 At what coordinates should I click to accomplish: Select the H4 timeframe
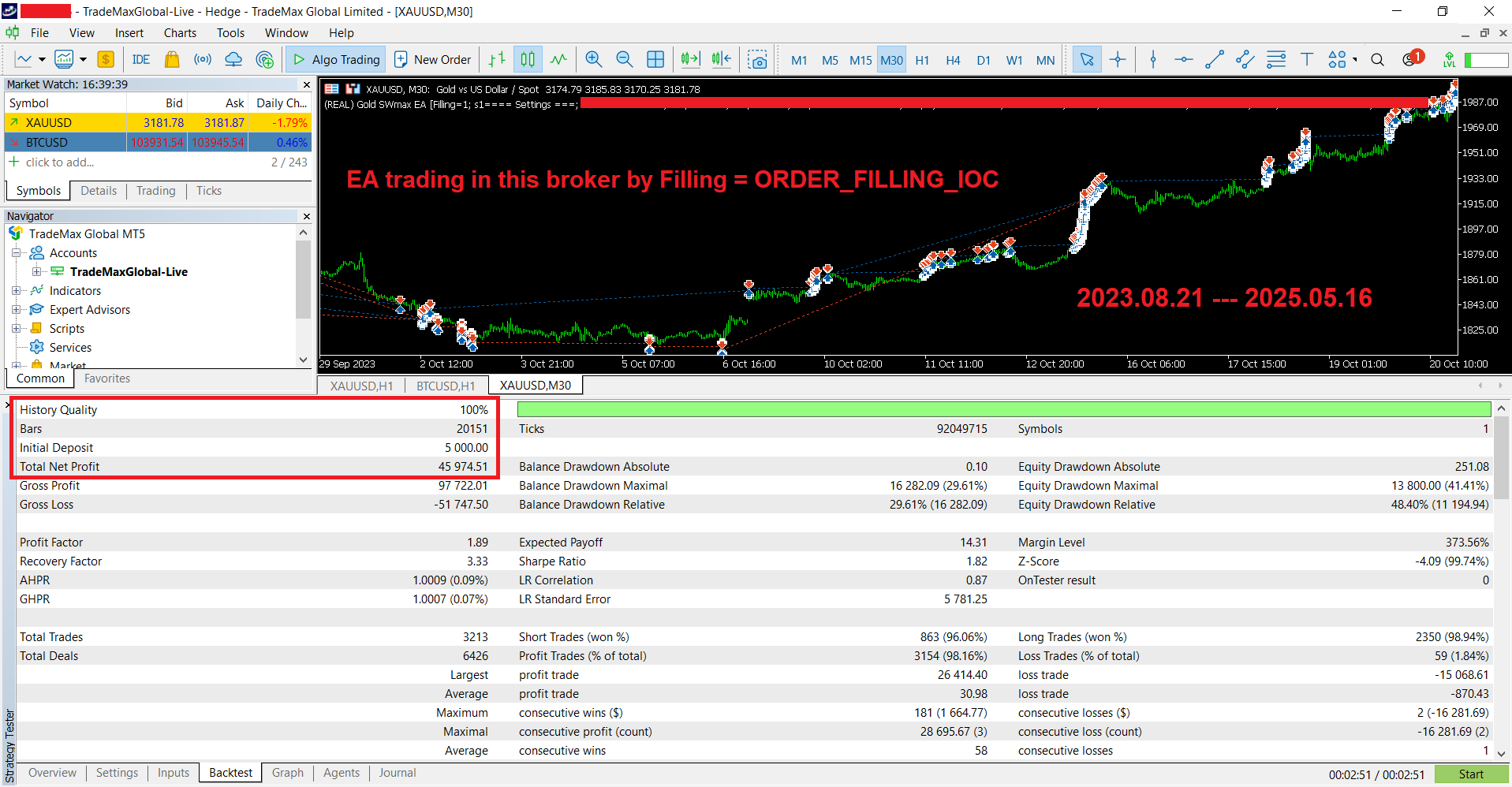(x=953, y=60)
